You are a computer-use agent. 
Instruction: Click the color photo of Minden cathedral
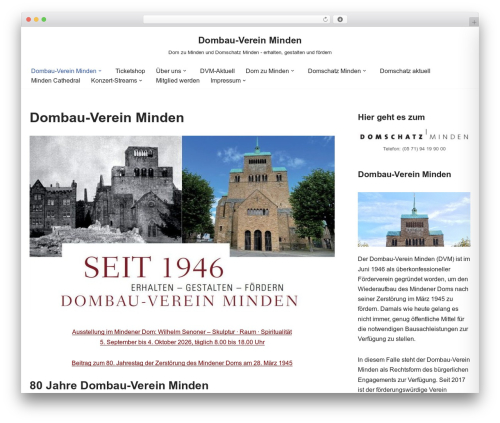[258, 196]
